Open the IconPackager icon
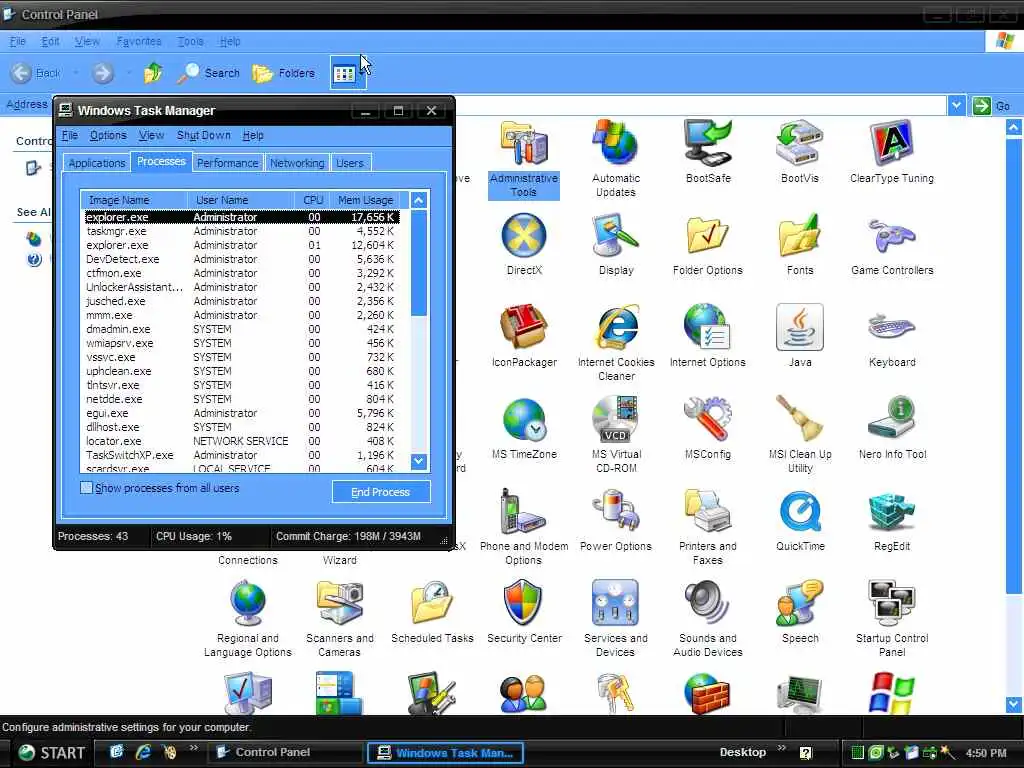The image size is (1024, 768). tap(524, 336)
